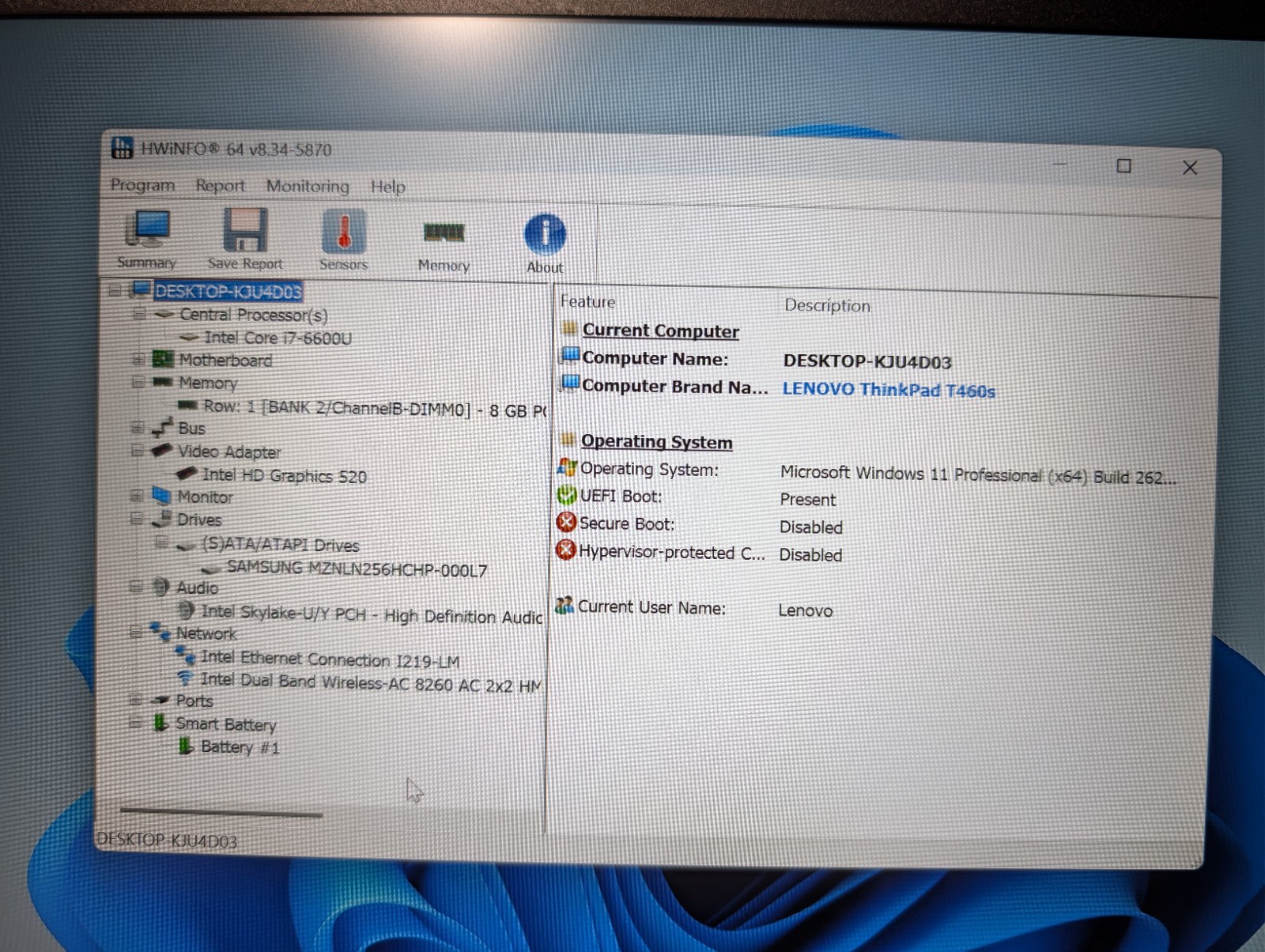Select the SAMSUNG MZNLN256HCHP-000L7 drive
This screenshot has height=952, width=1265.
pos(357,569)
